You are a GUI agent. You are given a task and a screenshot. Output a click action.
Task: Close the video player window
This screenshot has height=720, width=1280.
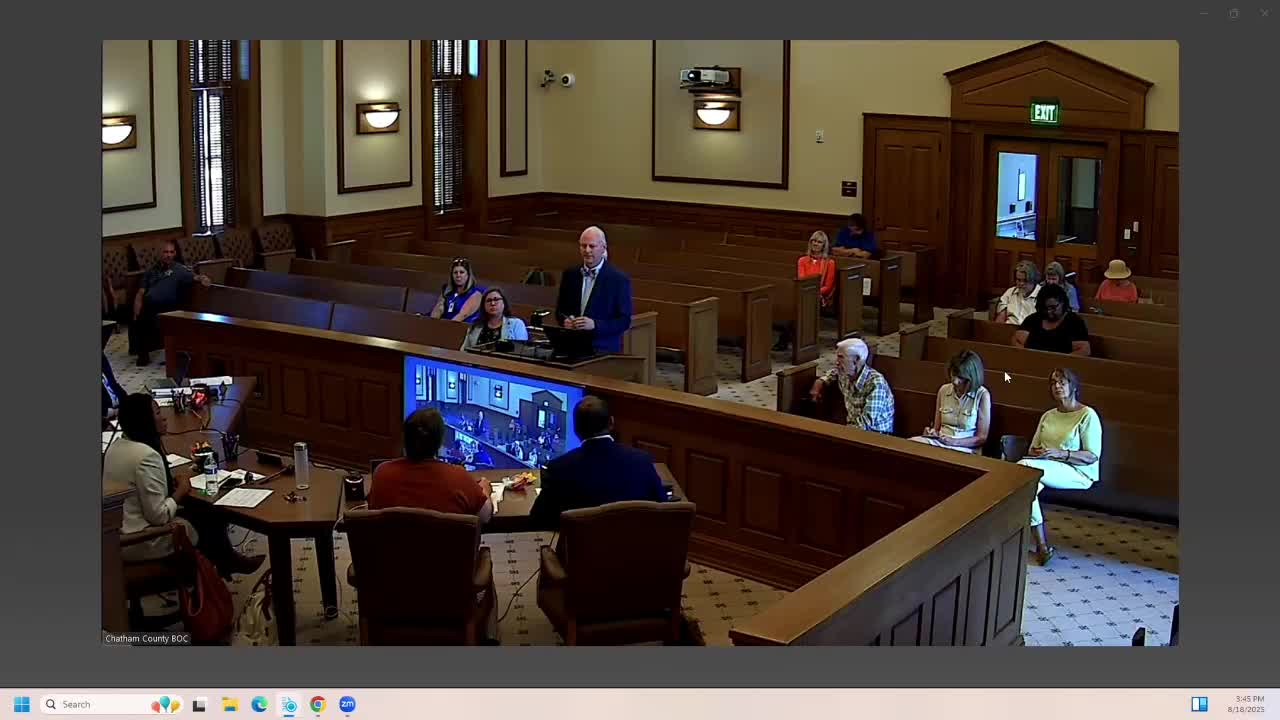1263,13
